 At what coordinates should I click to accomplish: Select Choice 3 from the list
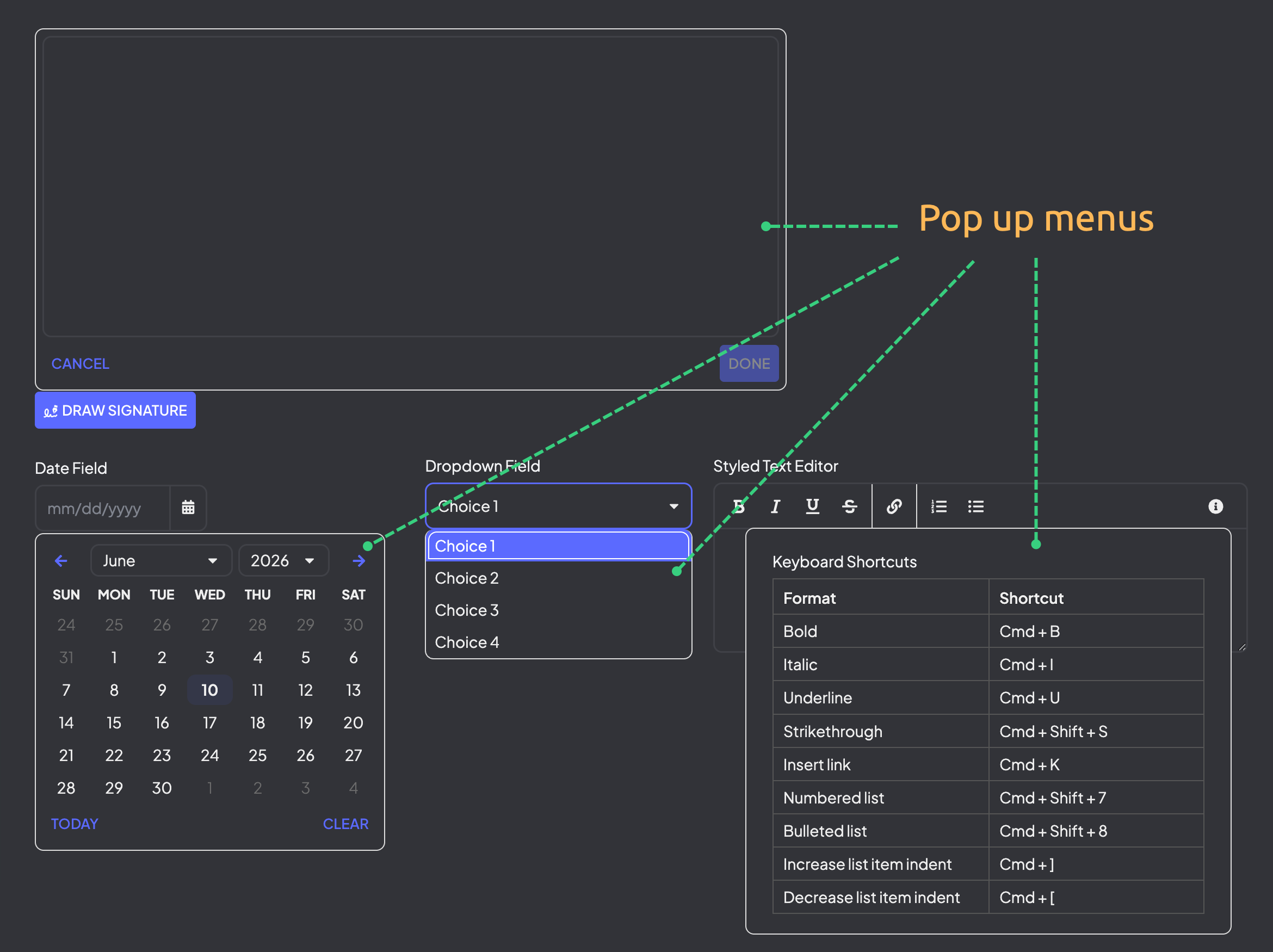pos(558,610)
